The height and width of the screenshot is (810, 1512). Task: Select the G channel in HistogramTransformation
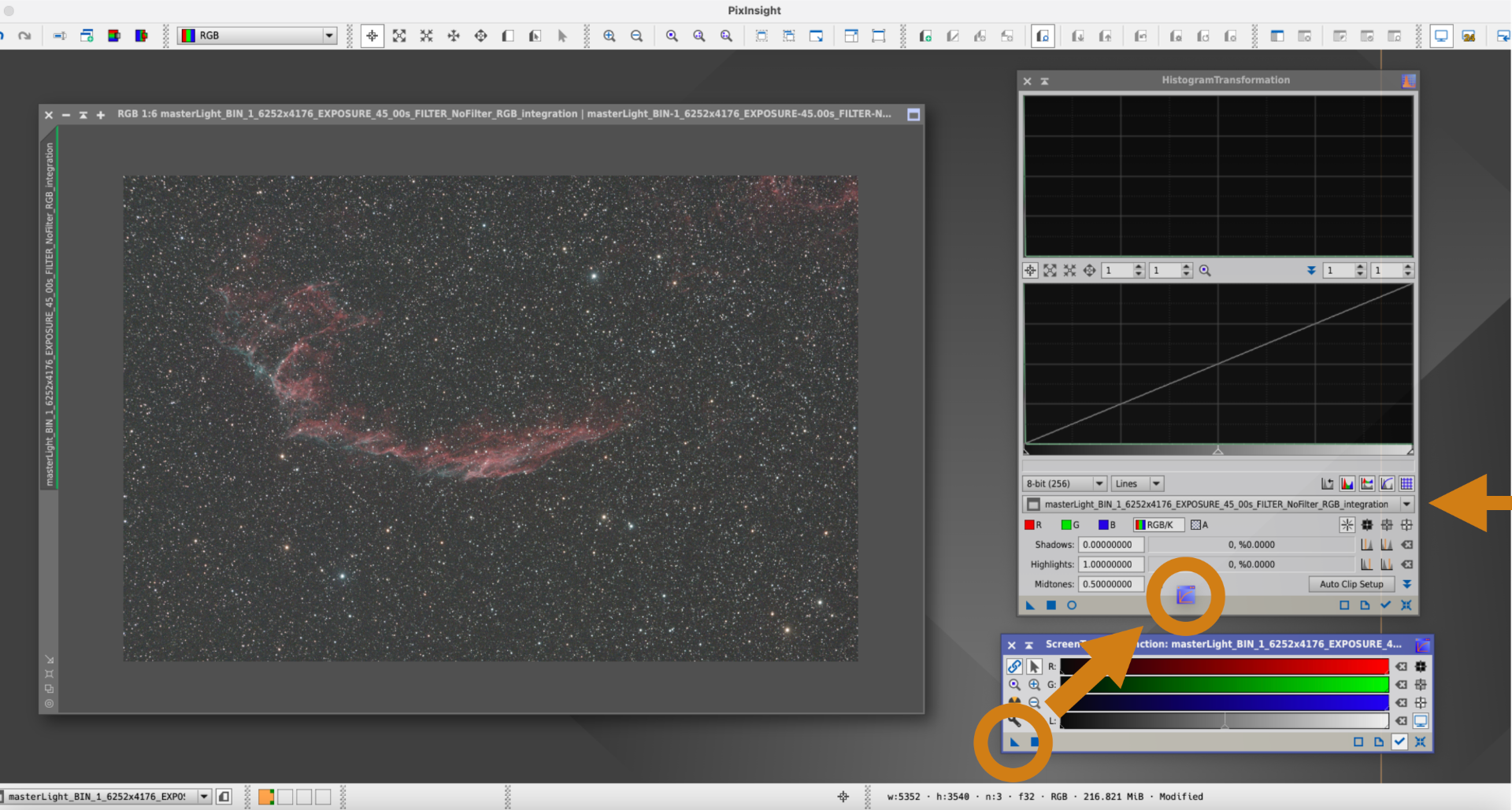pyautogui.click(x=1070, y=525)
